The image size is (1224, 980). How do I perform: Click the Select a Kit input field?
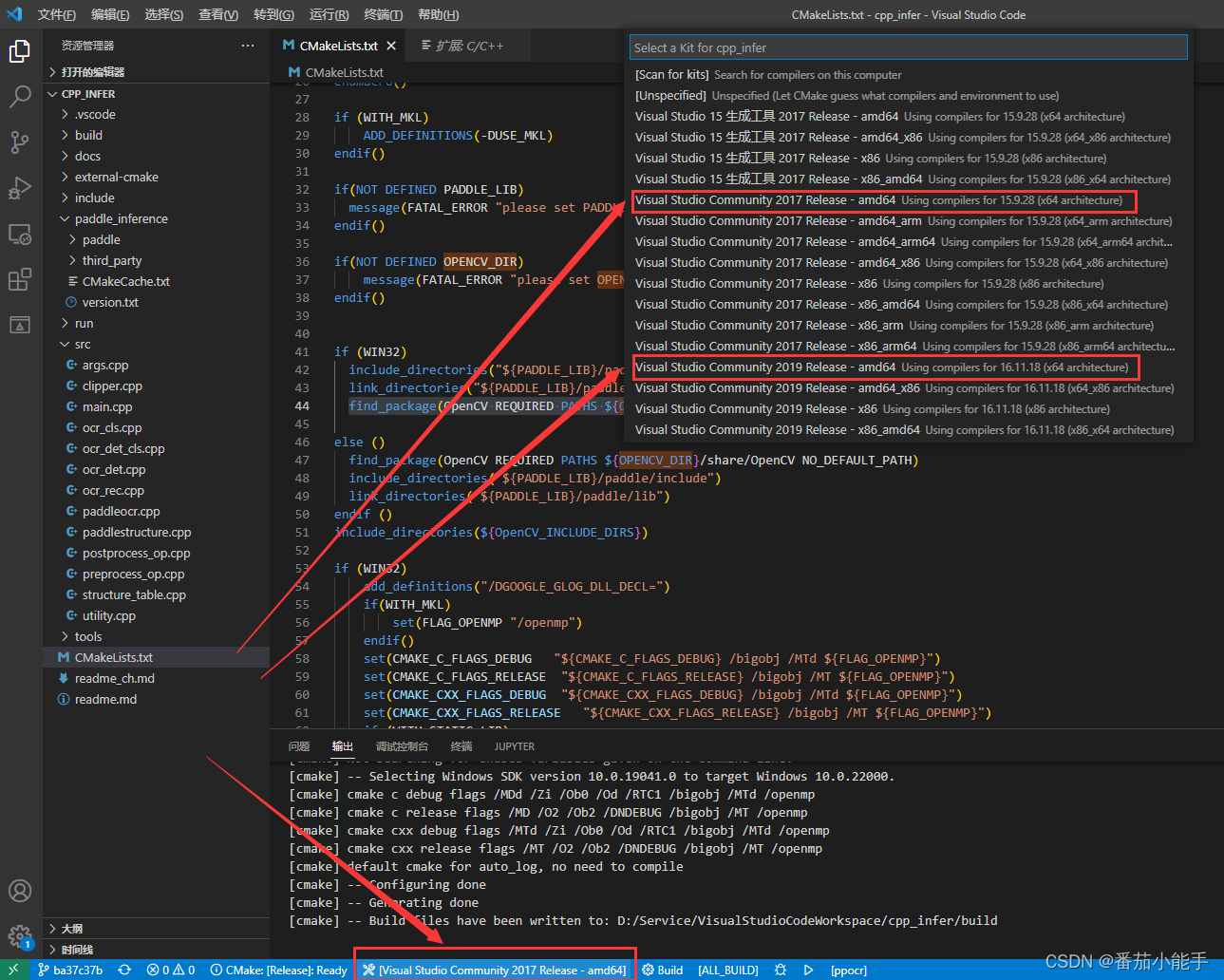909,47
